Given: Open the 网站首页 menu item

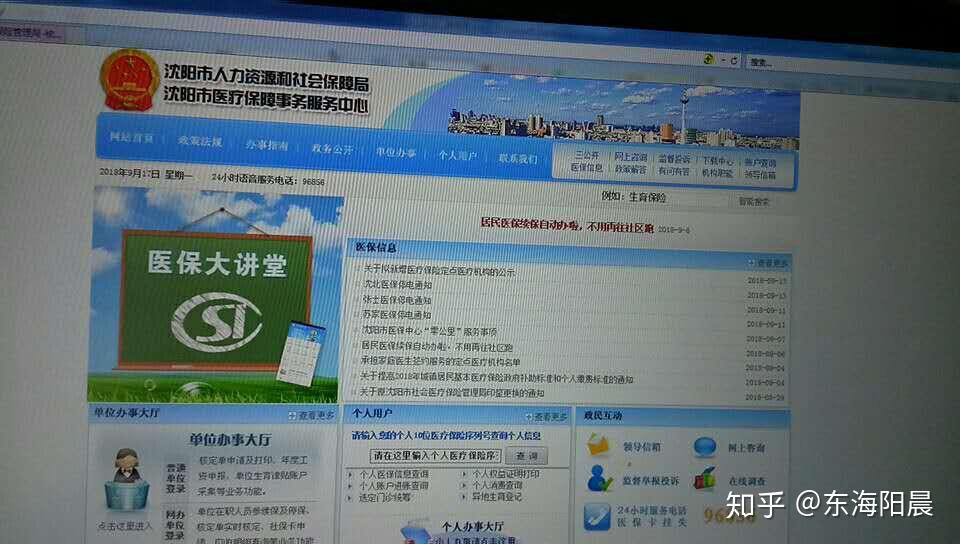Looking at the screenshot, I should [x=131, y=137].
